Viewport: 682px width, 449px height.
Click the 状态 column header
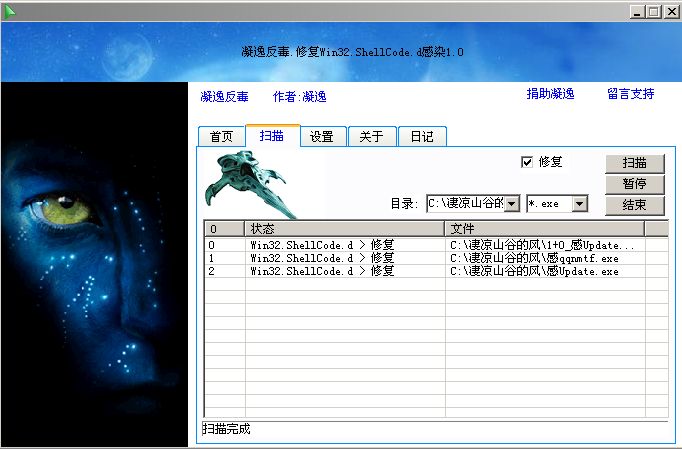click(x=345, y=228)
